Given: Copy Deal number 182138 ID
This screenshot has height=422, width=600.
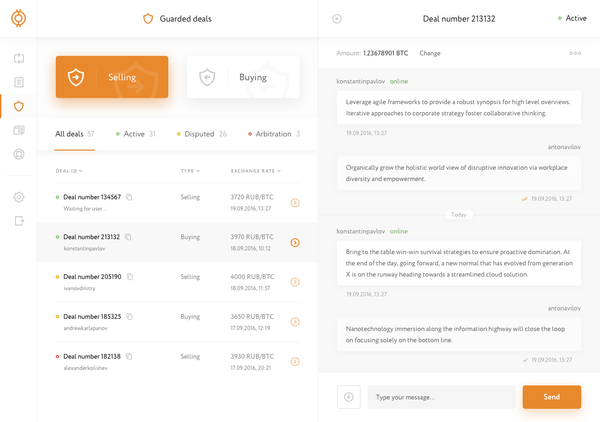Looking at the screenshot, I should coord(129,356).
